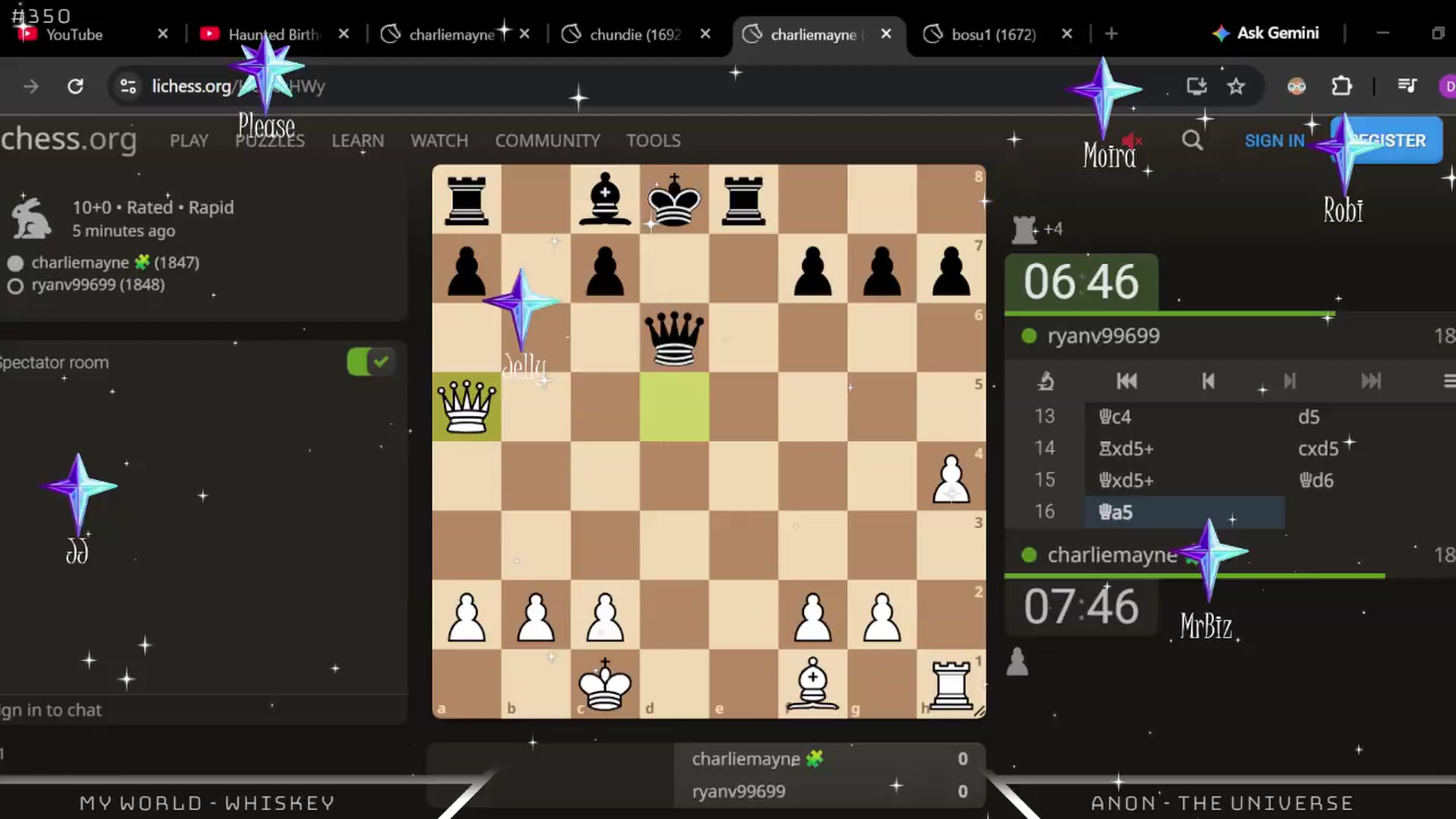The width and height of the screenshot is (1456, 819).
Task: Reload the page with the refresh icon
Action: click(x=75, y=86)
